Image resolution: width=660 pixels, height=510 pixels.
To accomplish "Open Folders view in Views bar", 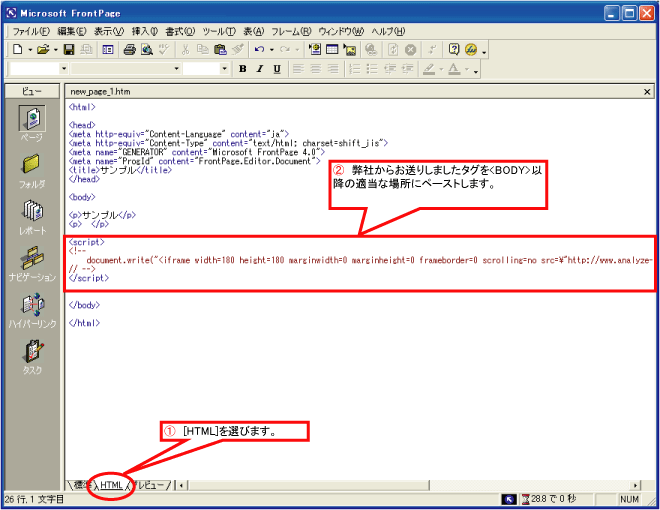I will click(32, 171).
